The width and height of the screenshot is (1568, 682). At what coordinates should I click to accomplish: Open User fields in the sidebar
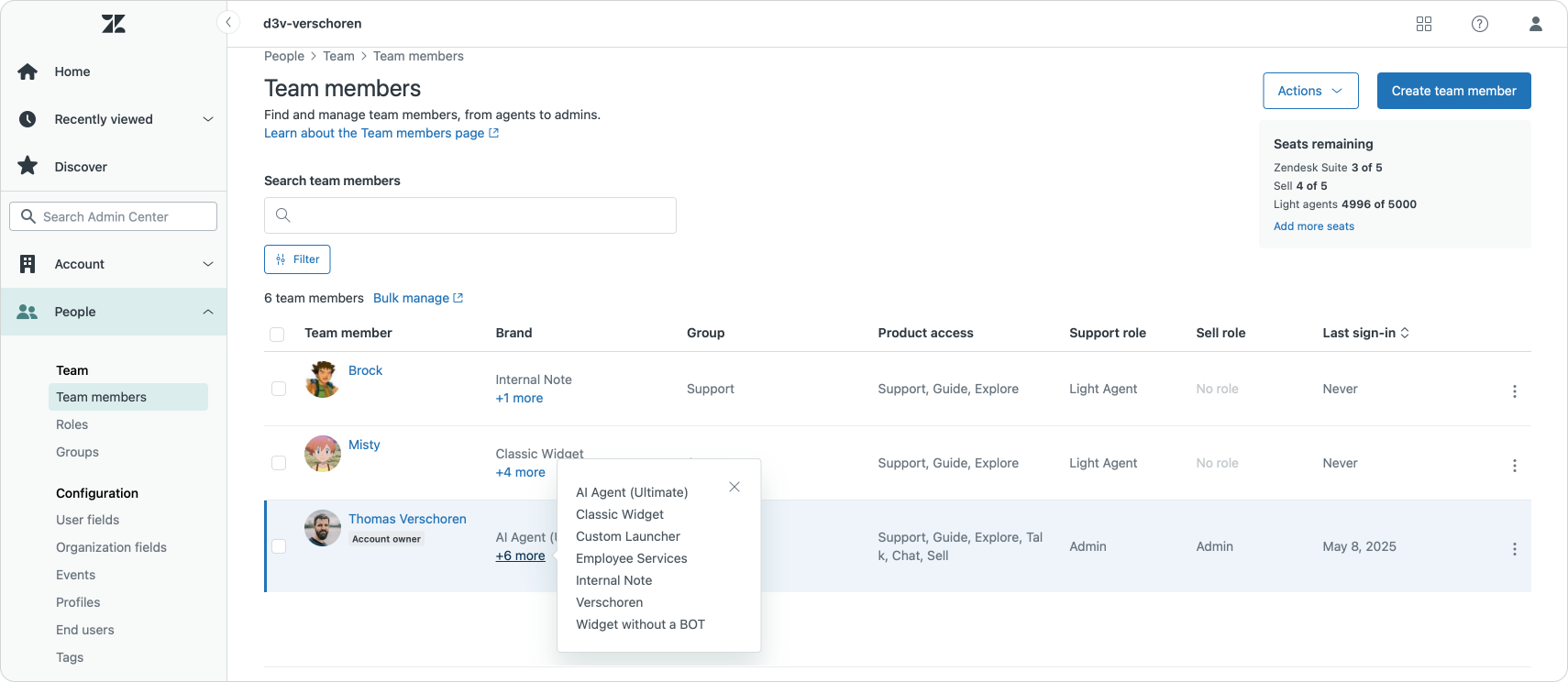[87, 520]
